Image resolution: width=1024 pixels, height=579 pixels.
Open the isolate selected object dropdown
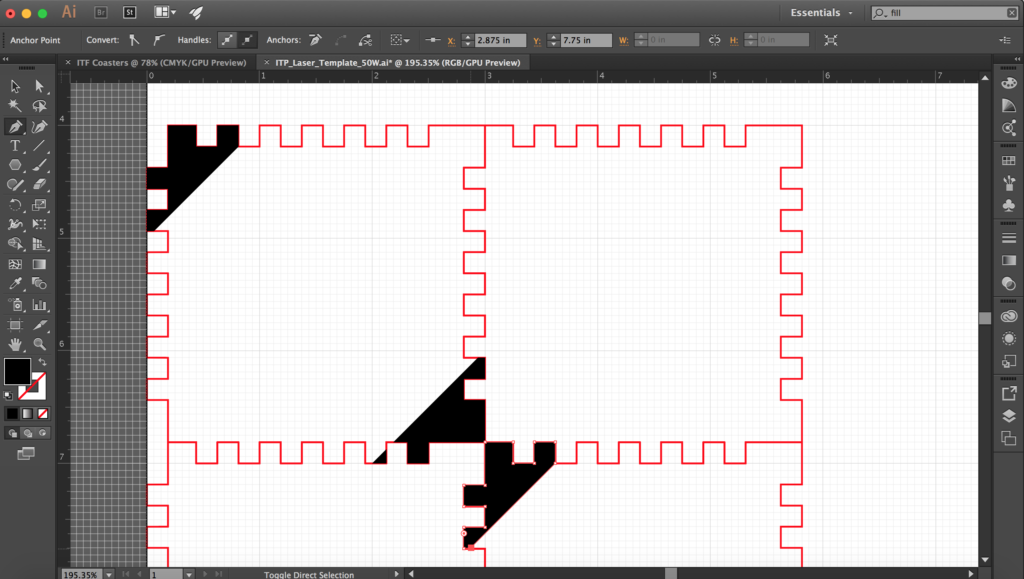click(400, 40)
